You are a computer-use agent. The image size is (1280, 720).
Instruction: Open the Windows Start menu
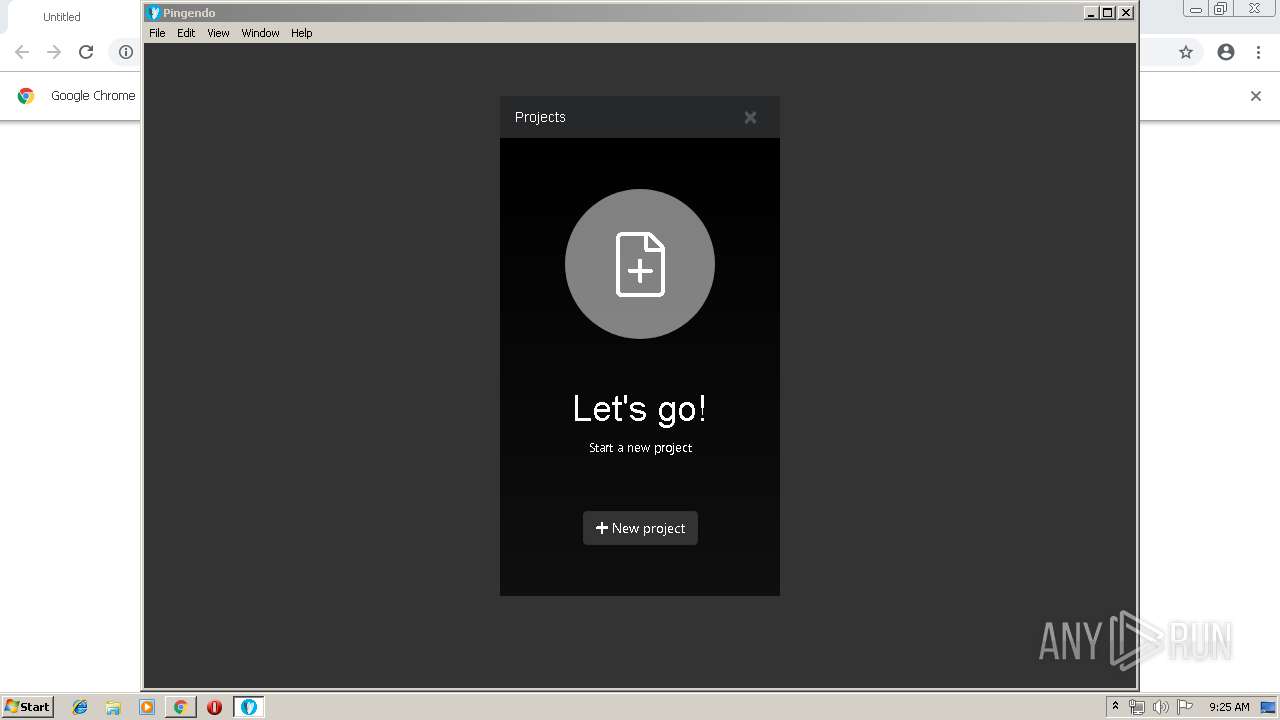[x=28, y=707]
